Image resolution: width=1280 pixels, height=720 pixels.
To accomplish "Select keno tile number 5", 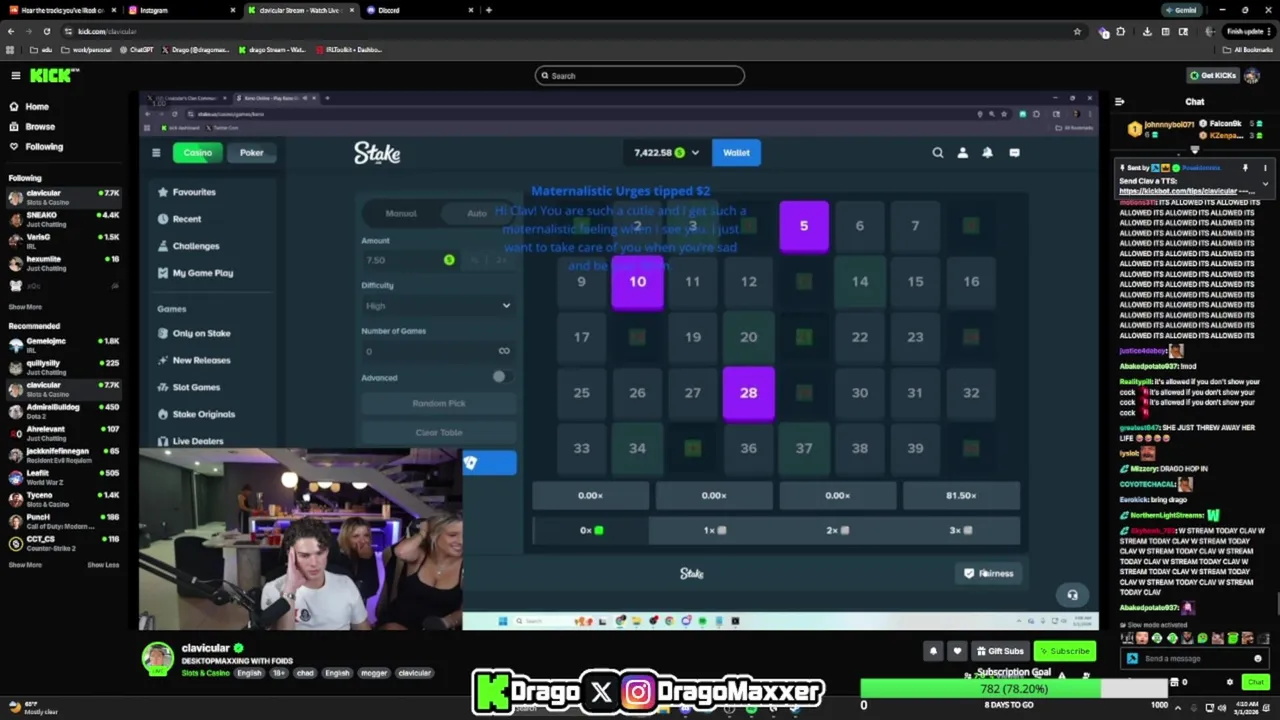I will [x=804, y=226].
